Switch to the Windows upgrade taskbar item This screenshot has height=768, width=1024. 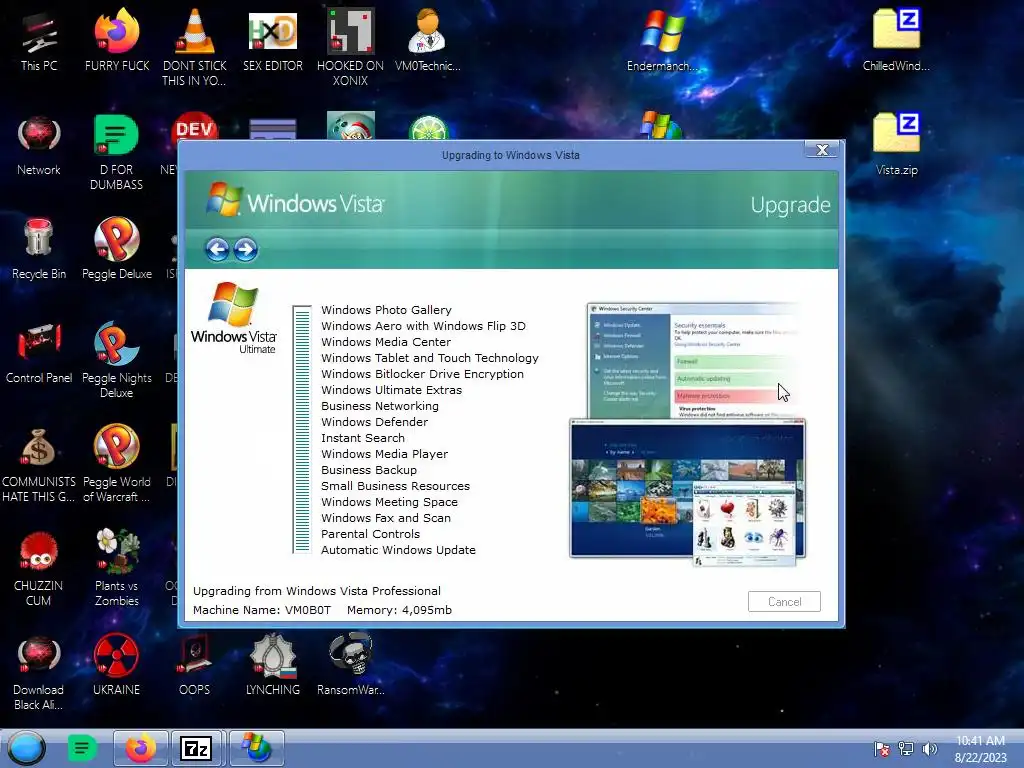tap(257, 748)
